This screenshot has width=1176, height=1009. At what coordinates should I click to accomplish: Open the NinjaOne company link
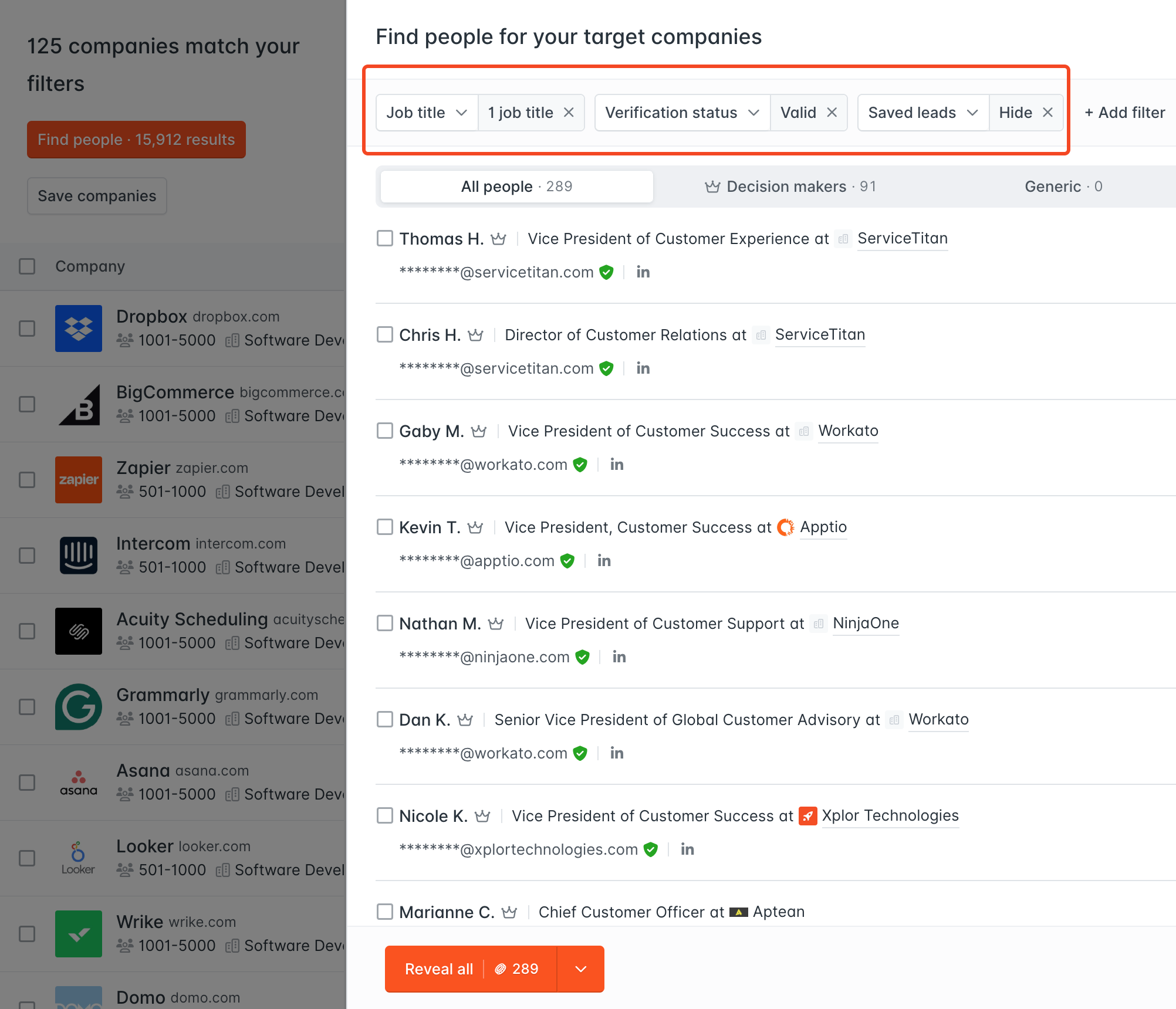pos(866,624)
